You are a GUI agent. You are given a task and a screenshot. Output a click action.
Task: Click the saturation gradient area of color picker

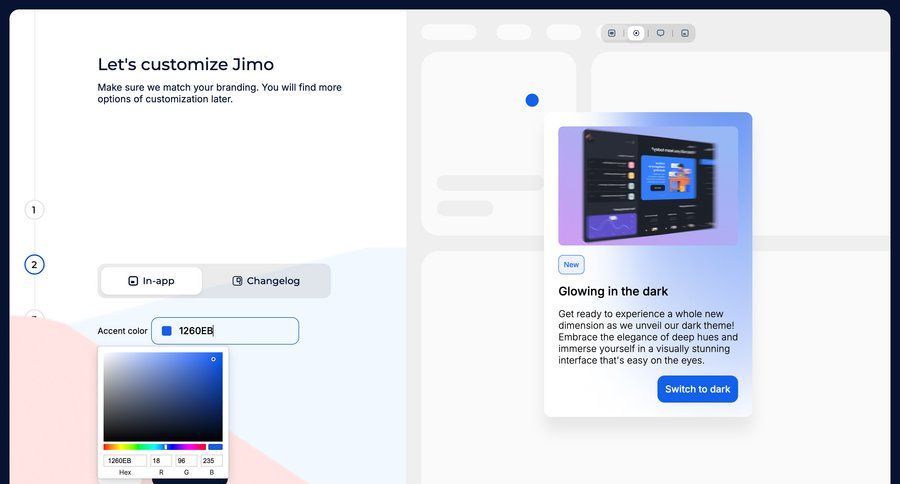coord(163,397)
